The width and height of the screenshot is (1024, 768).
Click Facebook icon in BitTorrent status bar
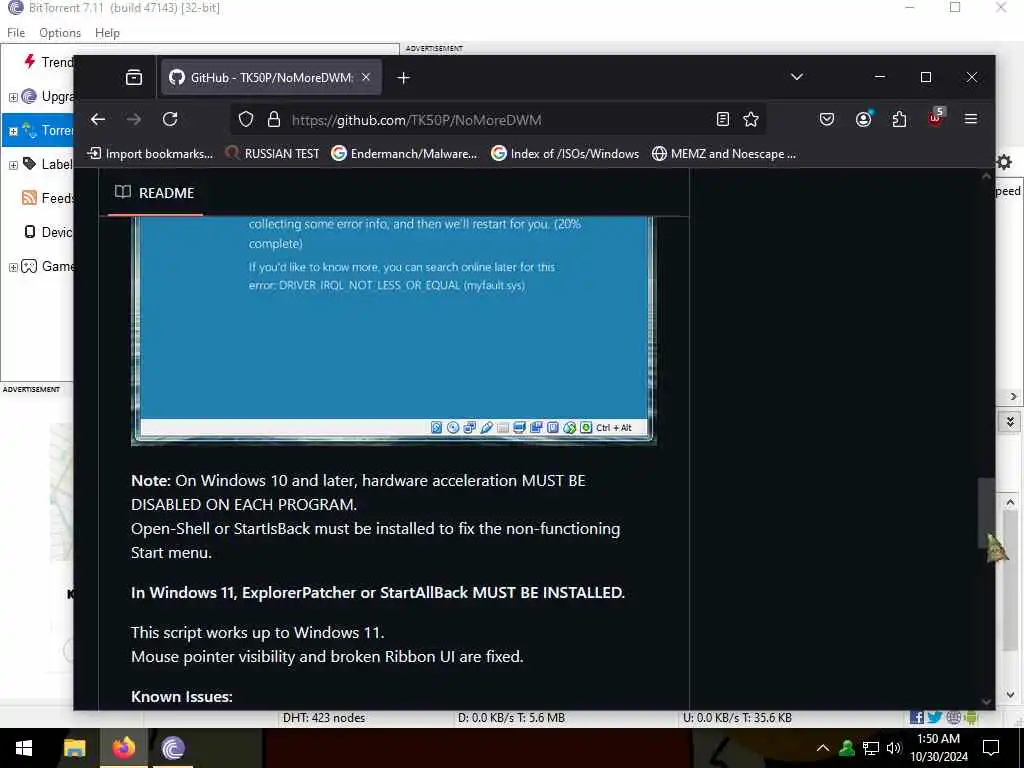[x=917, y=718]
